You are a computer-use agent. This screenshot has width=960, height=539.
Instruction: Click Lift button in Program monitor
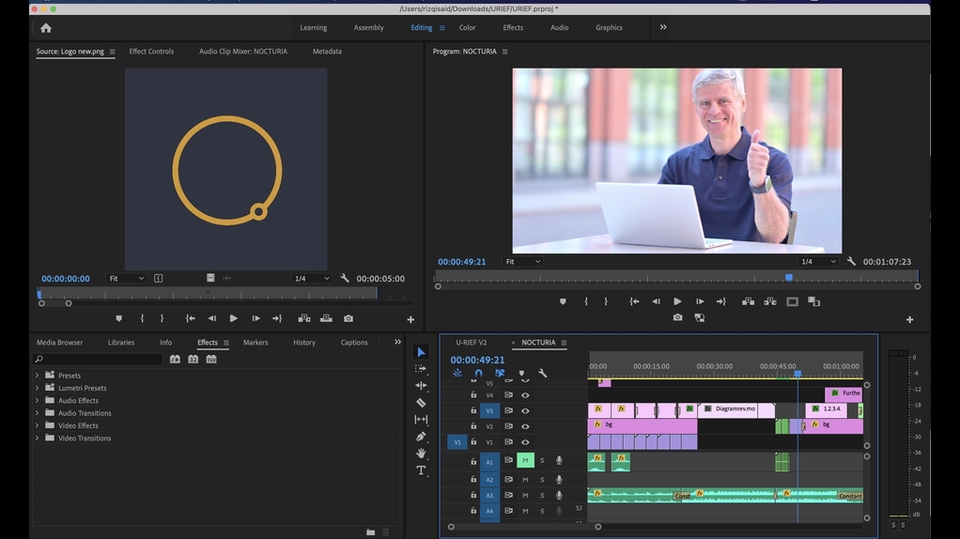(748, 301)
